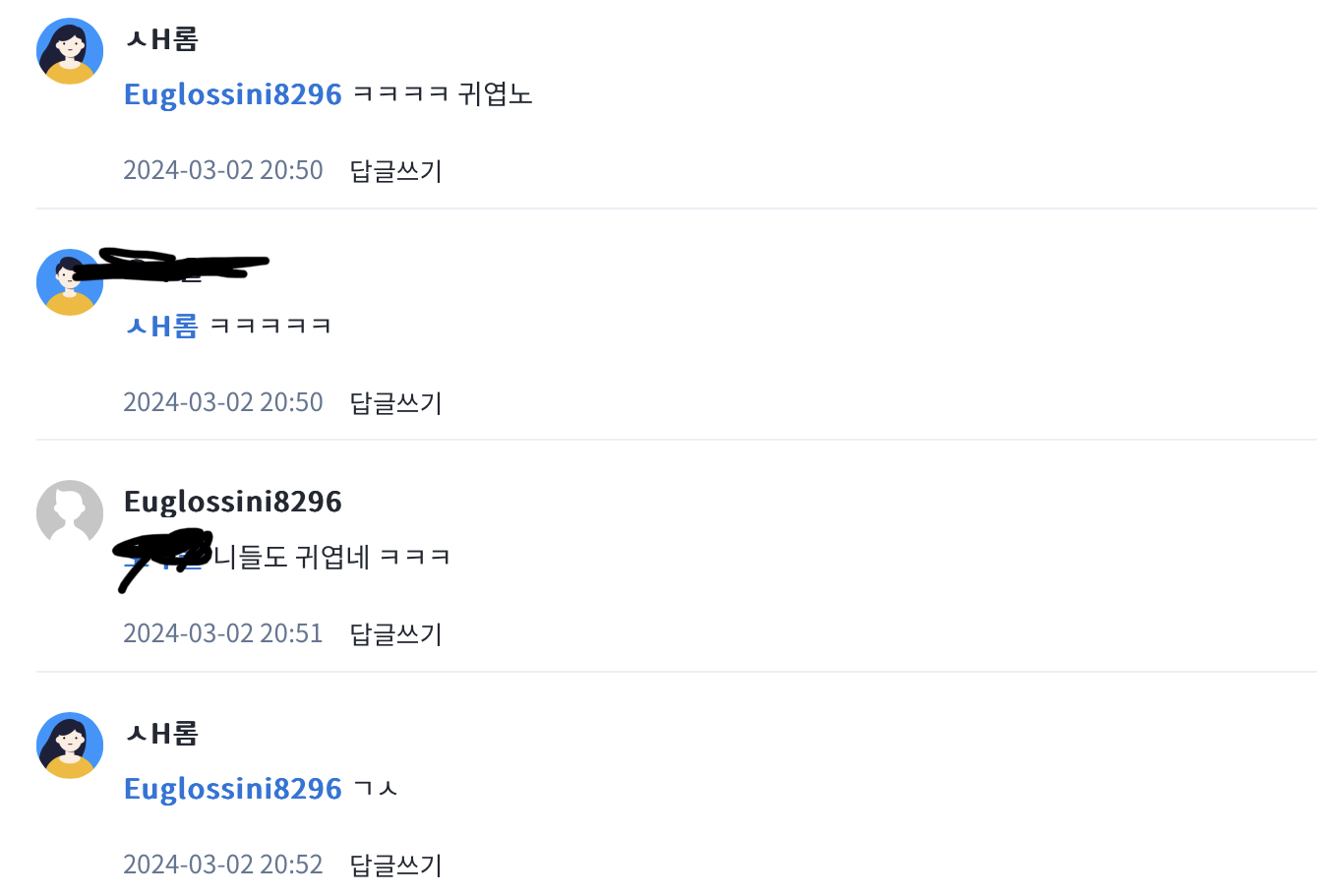Click the 20:50 timestamp under 귀엽노 comment

(223, 170)
